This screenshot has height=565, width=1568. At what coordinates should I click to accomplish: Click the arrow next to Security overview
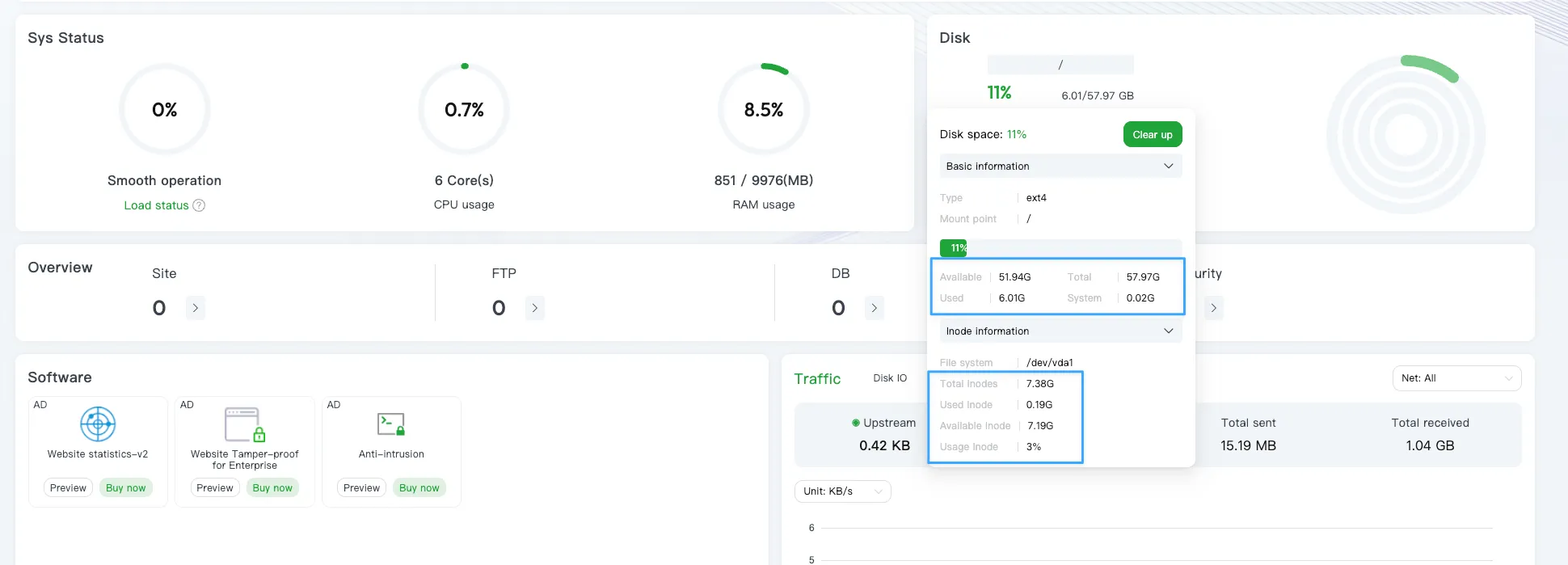(1213, 308)
